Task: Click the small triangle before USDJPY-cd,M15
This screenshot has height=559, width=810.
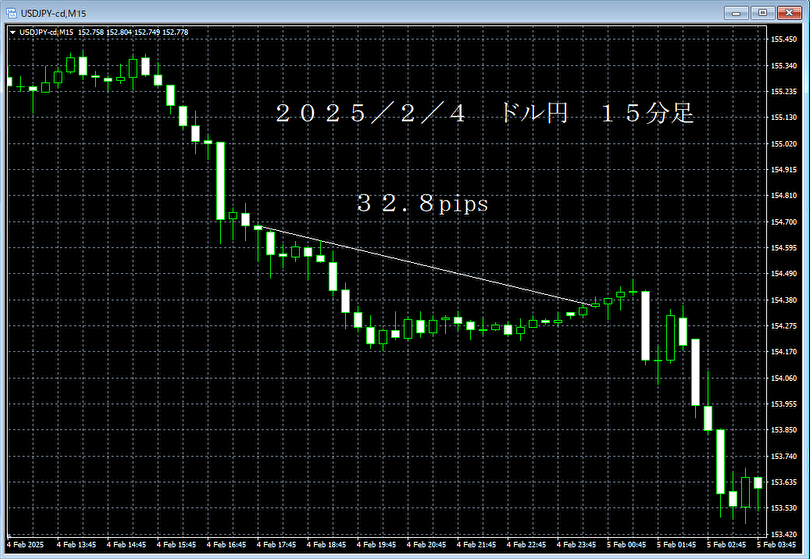Action: 12,33
